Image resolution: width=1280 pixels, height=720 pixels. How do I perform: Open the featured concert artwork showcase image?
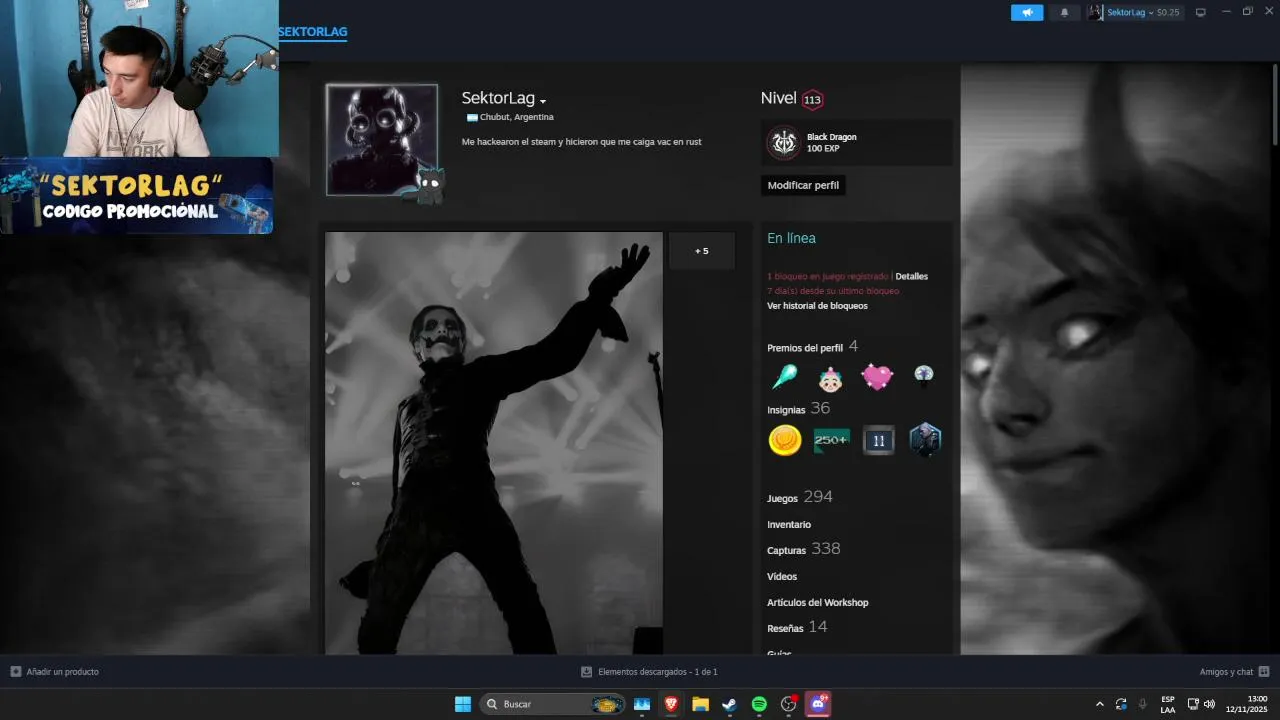point(494,443)
